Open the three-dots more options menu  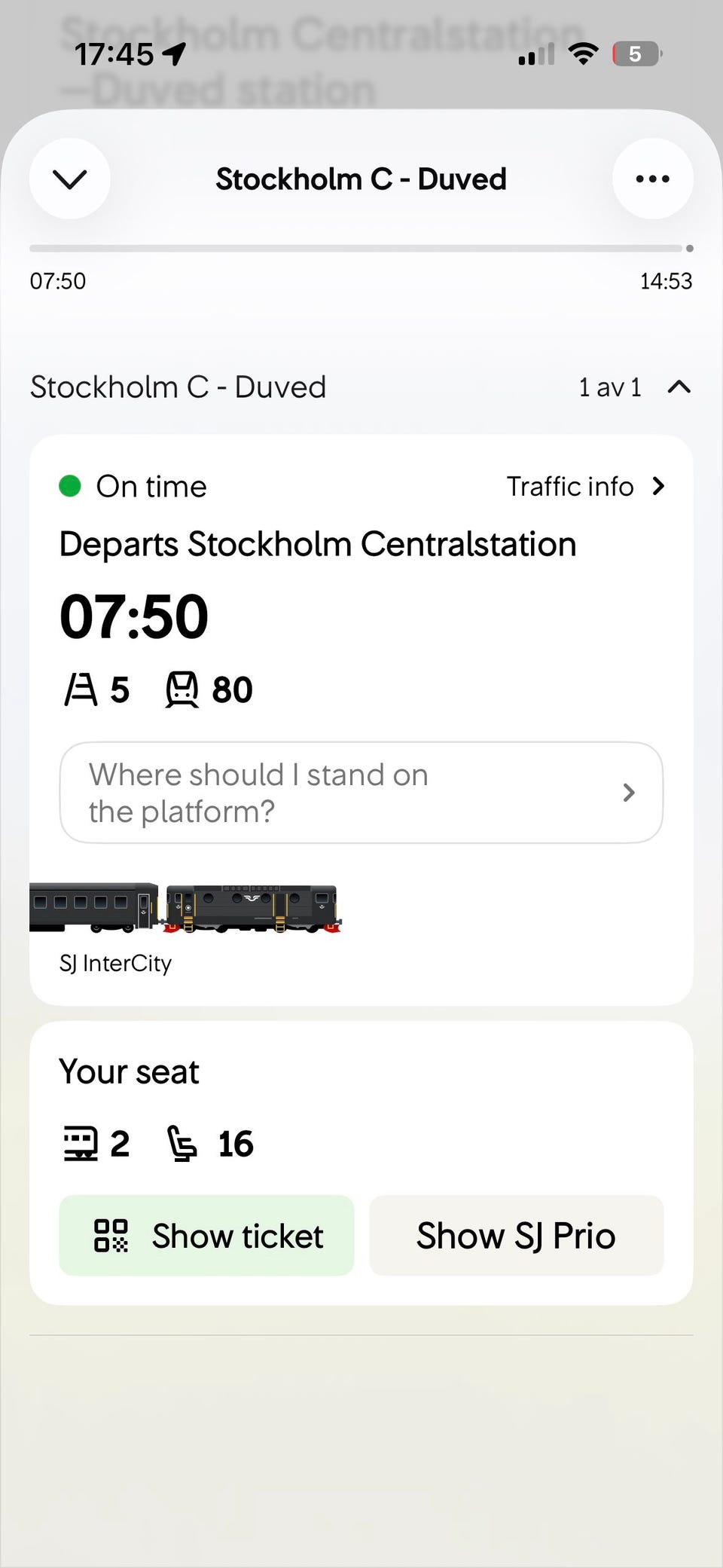coord(652,179)
